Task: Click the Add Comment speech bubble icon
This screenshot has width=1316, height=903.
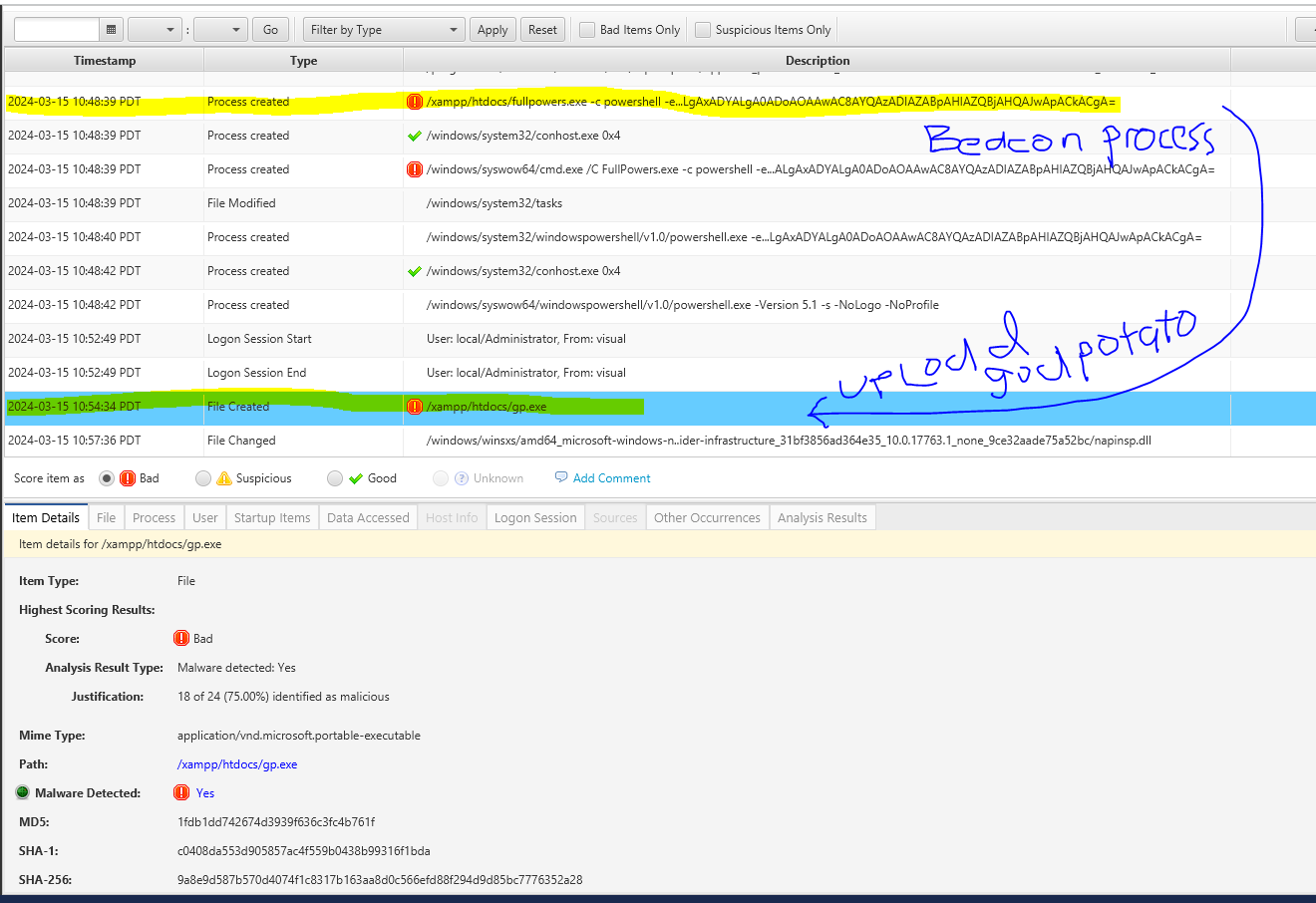Action: (x=561, y=478)
